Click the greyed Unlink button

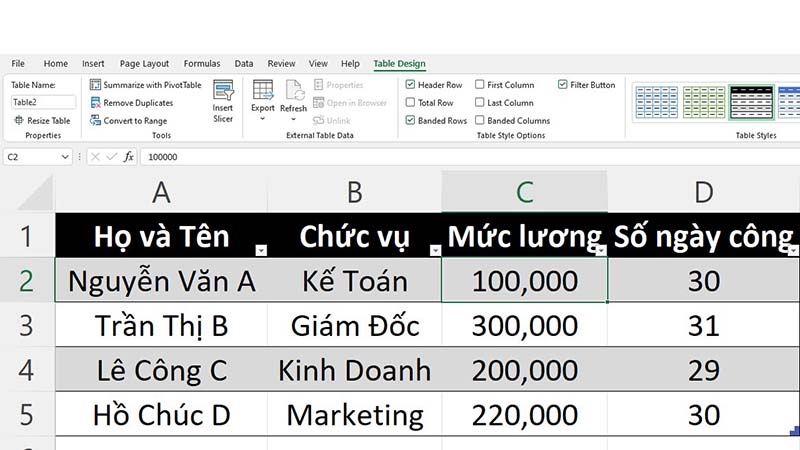[x=332, y=121]
